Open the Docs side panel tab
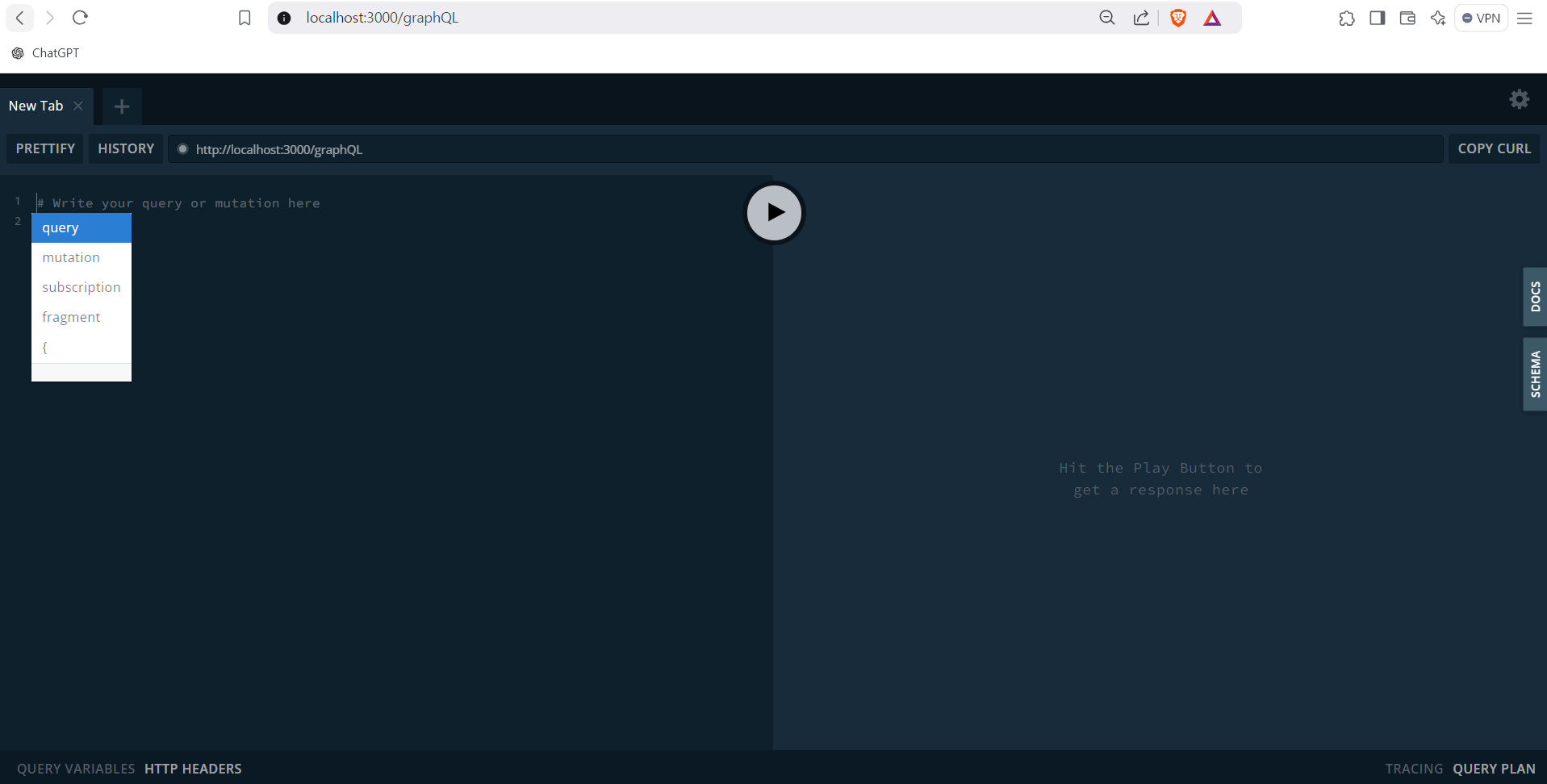 (1535, 297)
